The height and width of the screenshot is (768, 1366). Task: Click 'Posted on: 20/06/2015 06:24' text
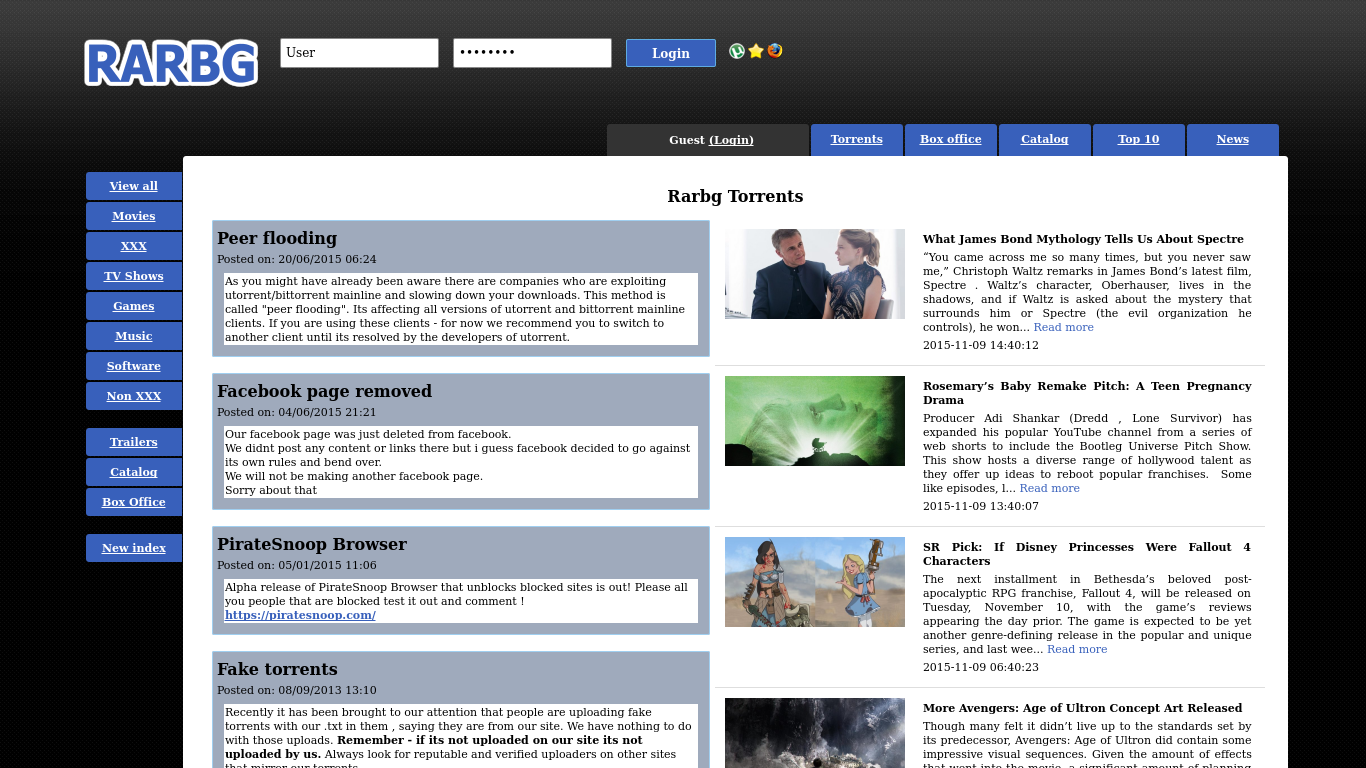297,260
